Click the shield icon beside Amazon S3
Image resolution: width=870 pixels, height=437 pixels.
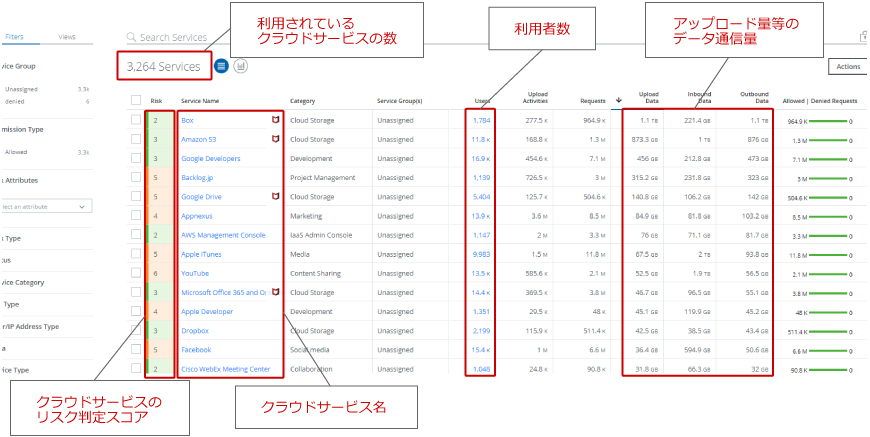pos(275,139)
